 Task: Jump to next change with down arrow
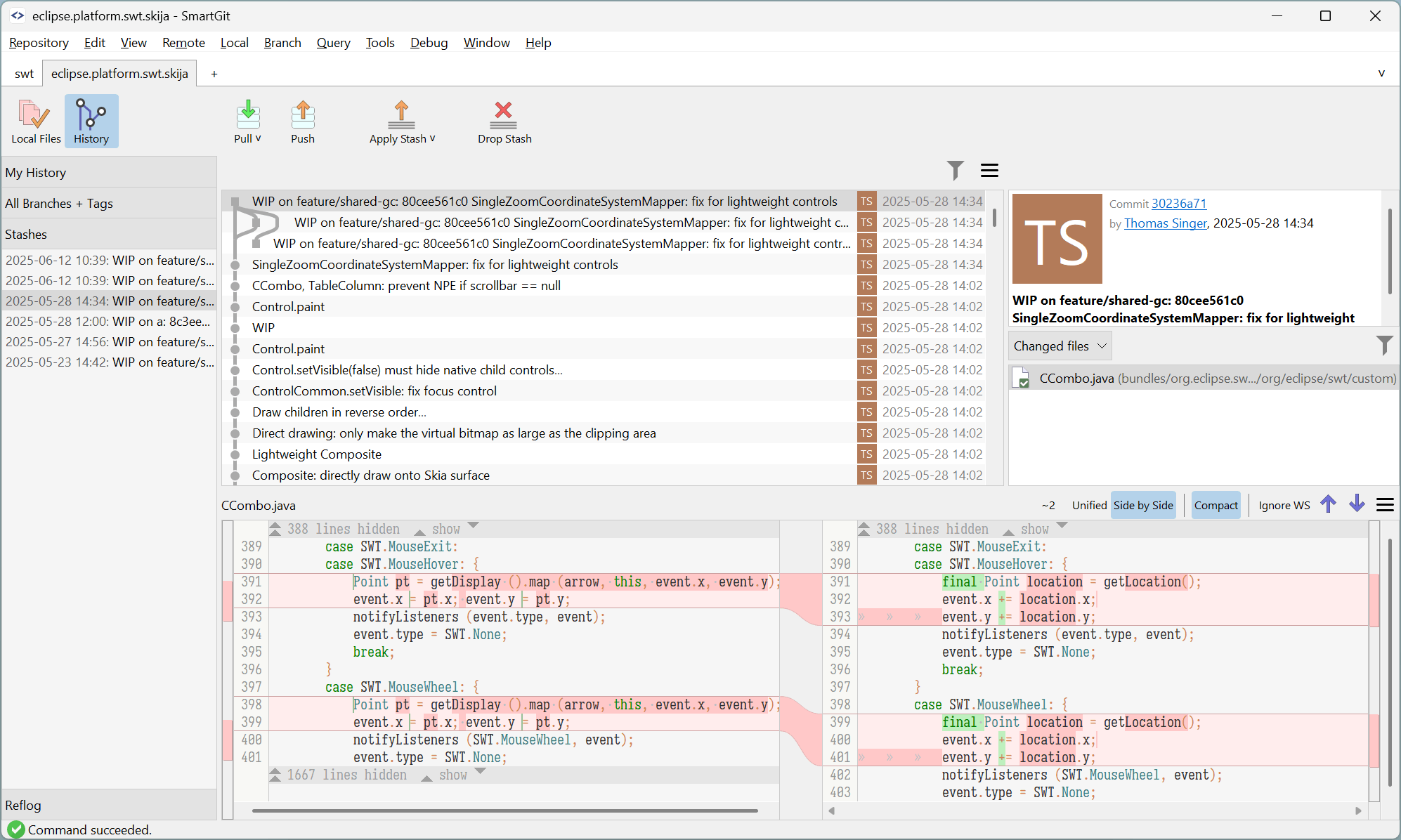[x=1357, y=504]
